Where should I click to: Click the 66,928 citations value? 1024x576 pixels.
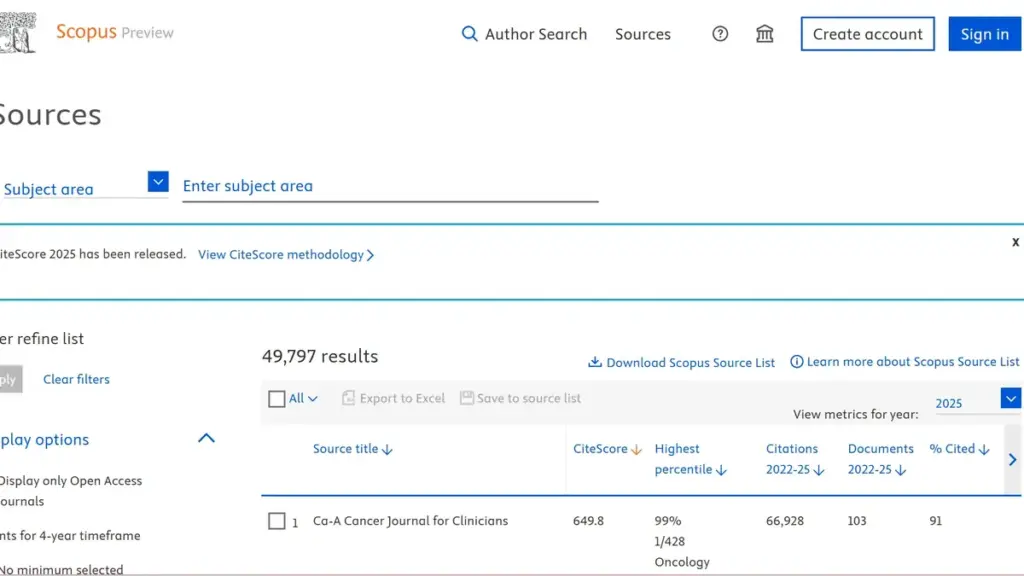(785, 521)
